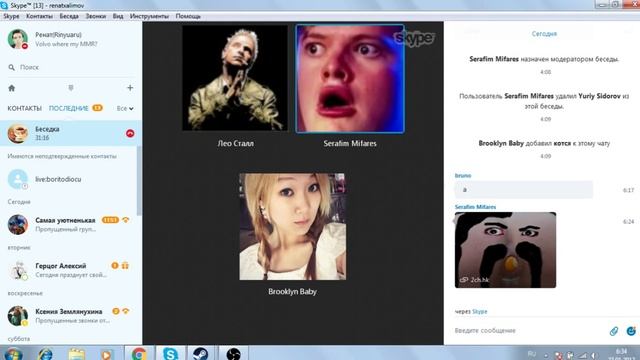Image resolution: width=640 pixels, height=360 pixels.
Task: Click missed call icon next to Ксения Землянухина
Action: [126, 311]
